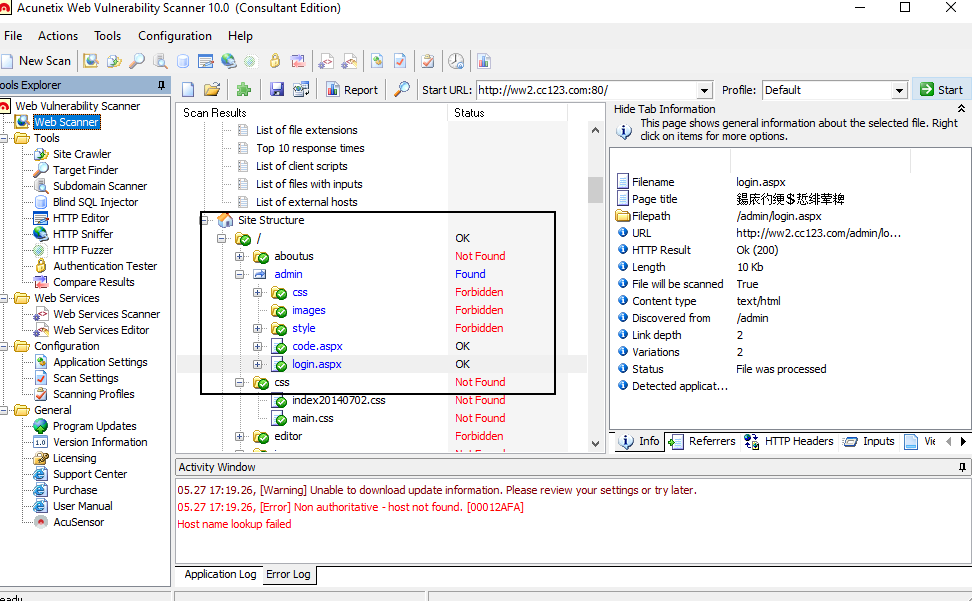Viewport: 972px width, 601px height.
Task: Open the Help menu
Action: coord(240,36)
